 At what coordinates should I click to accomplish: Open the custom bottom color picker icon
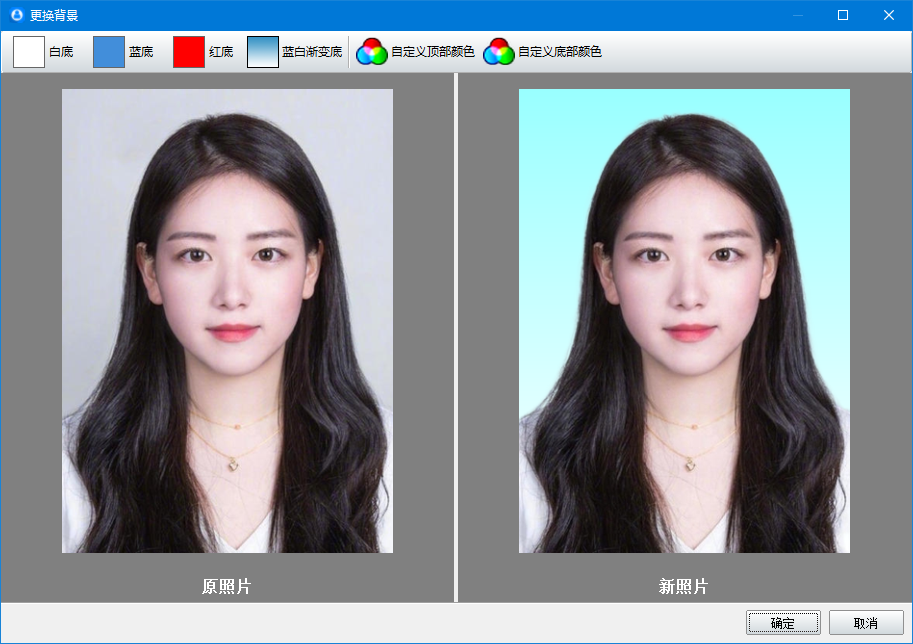[x=498, y=52]
